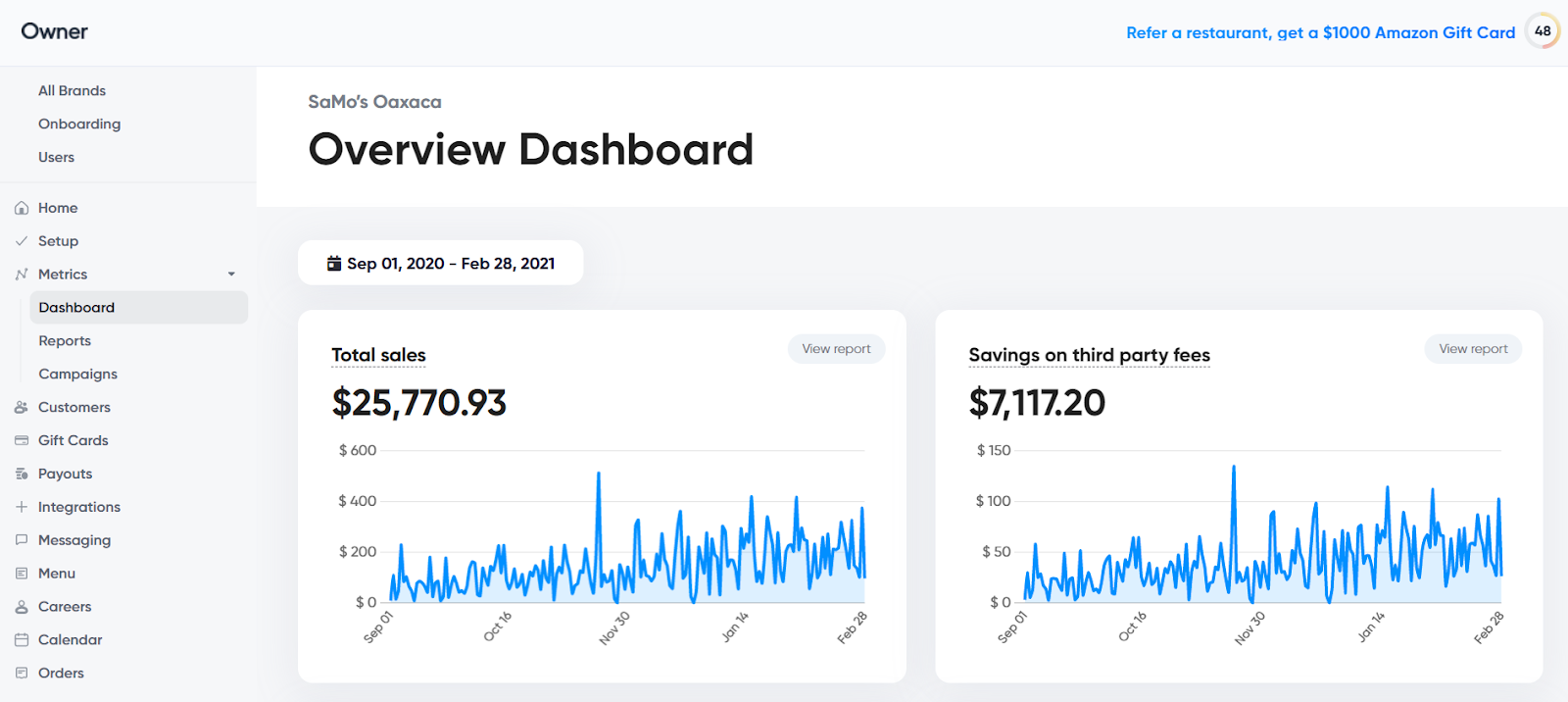Click the Careers person icon

click(x=22, y=607)
